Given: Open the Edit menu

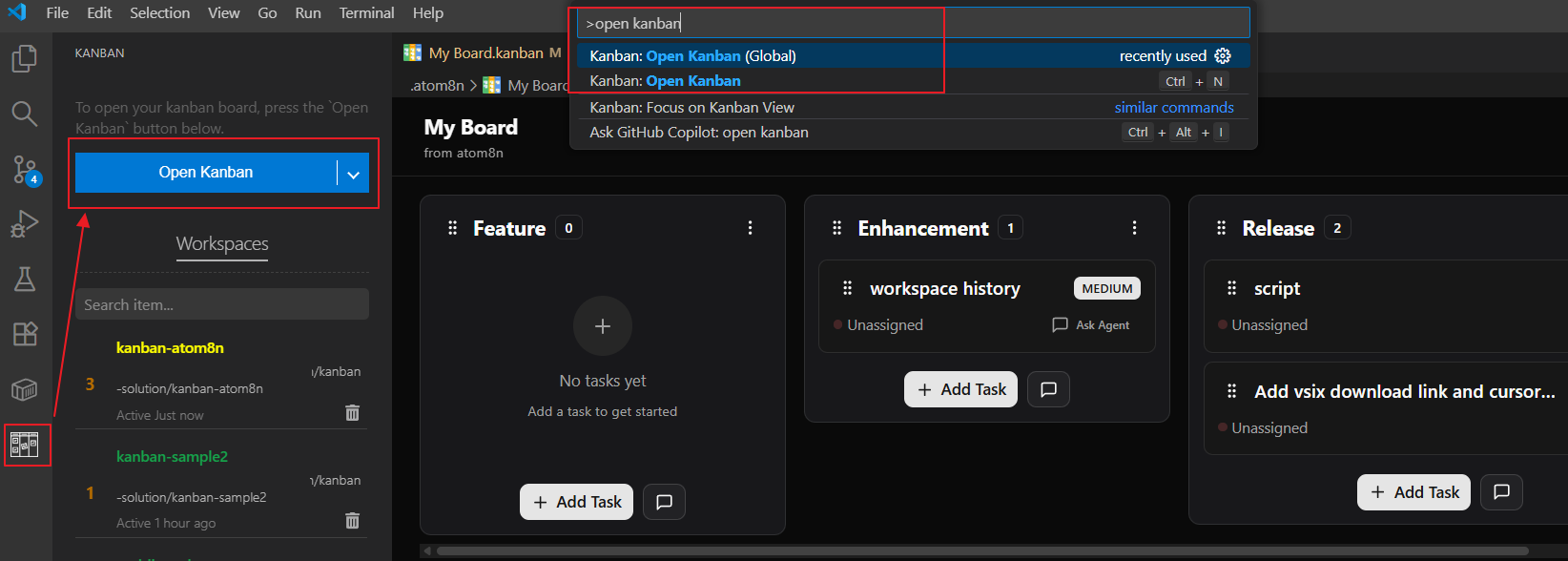Looking at the screenshot, I should tap(99, 13).
